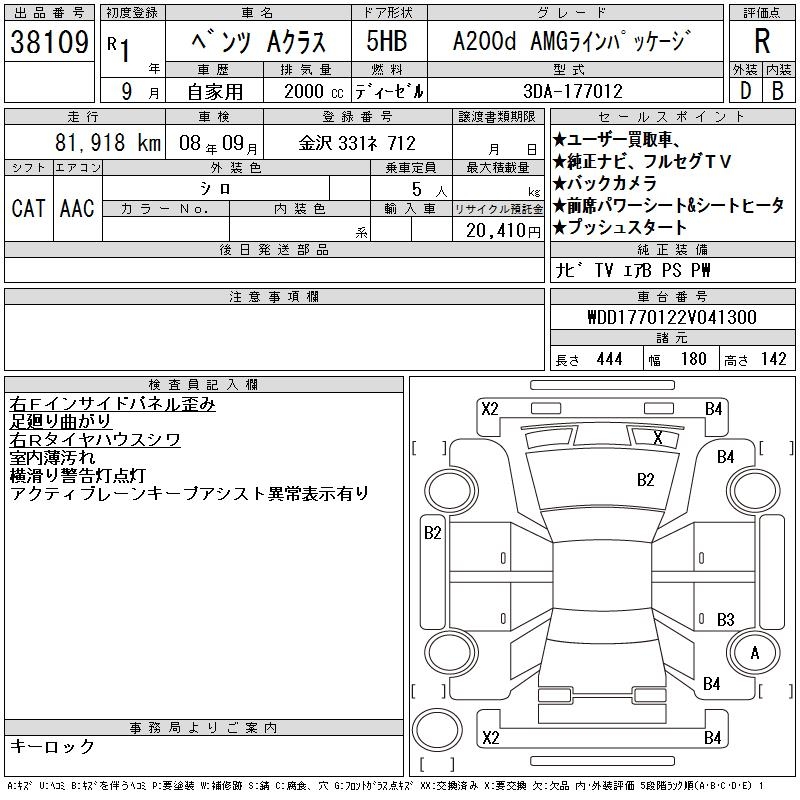Screen dimensions: 800x800
Task: Click door type value 5HB
Action: 387,41
